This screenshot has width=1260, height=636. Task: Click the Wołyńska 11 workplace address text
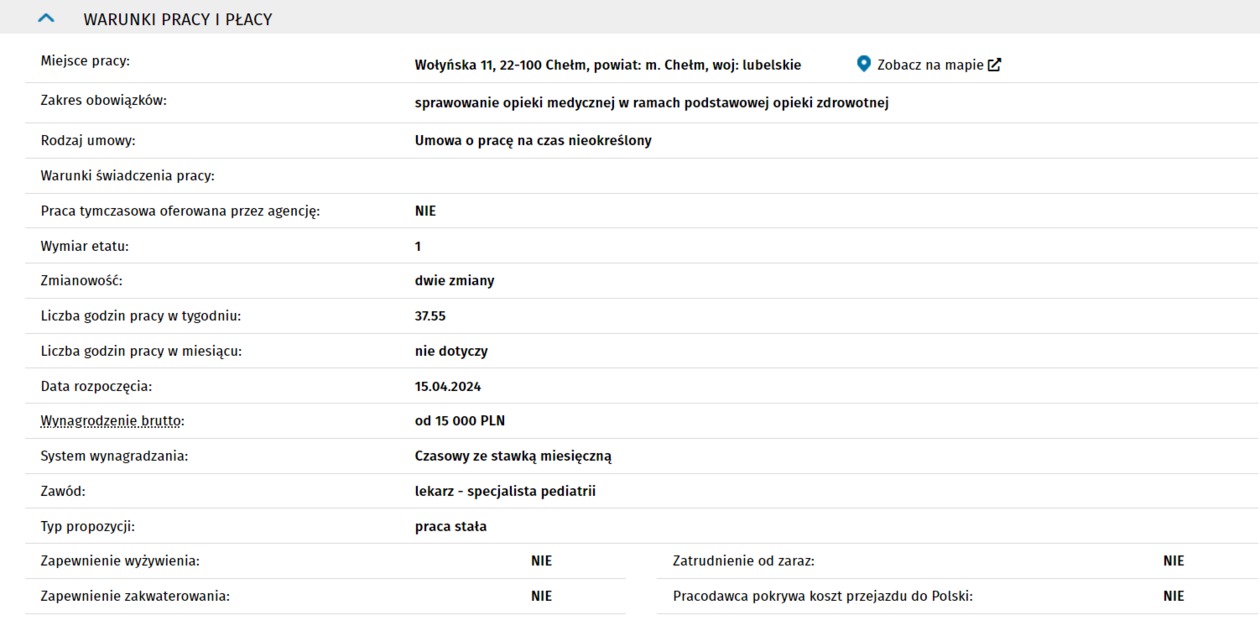pos(607,65)
